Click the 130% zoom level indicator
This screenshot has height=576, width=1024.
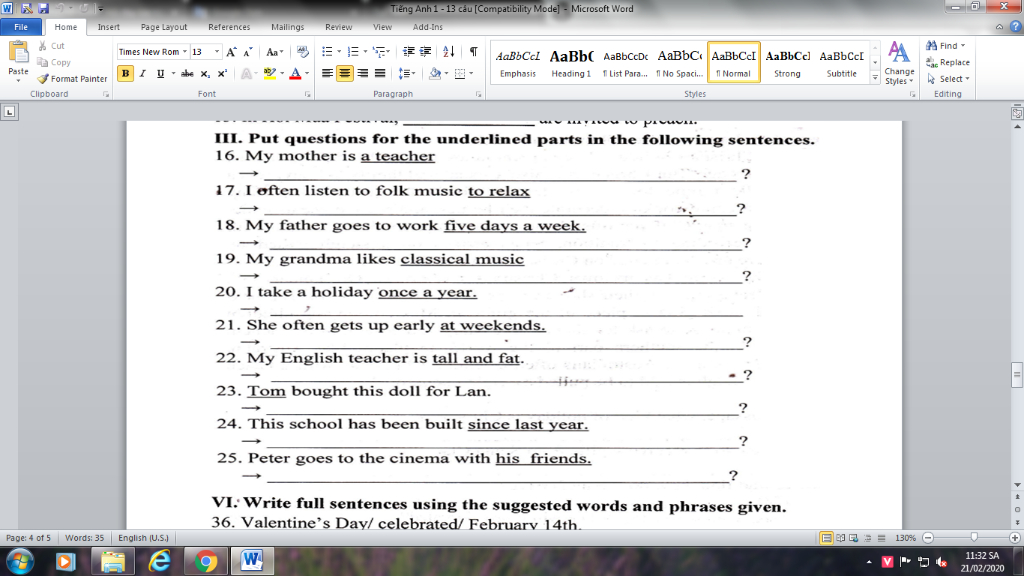click(x=905, y=538)
